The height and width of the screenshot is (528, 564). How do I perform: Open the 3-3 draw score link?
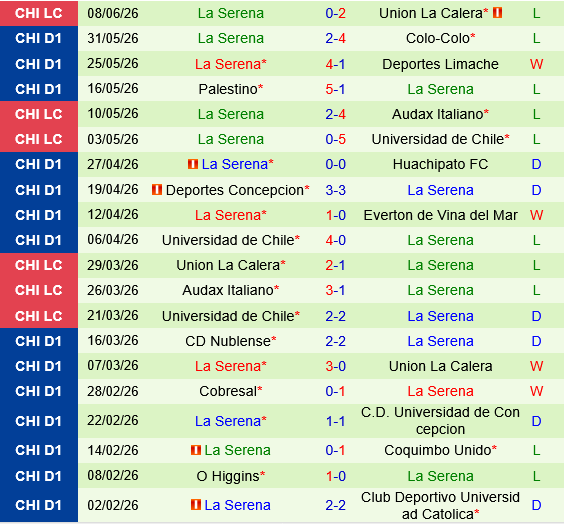tap(335, 190)
